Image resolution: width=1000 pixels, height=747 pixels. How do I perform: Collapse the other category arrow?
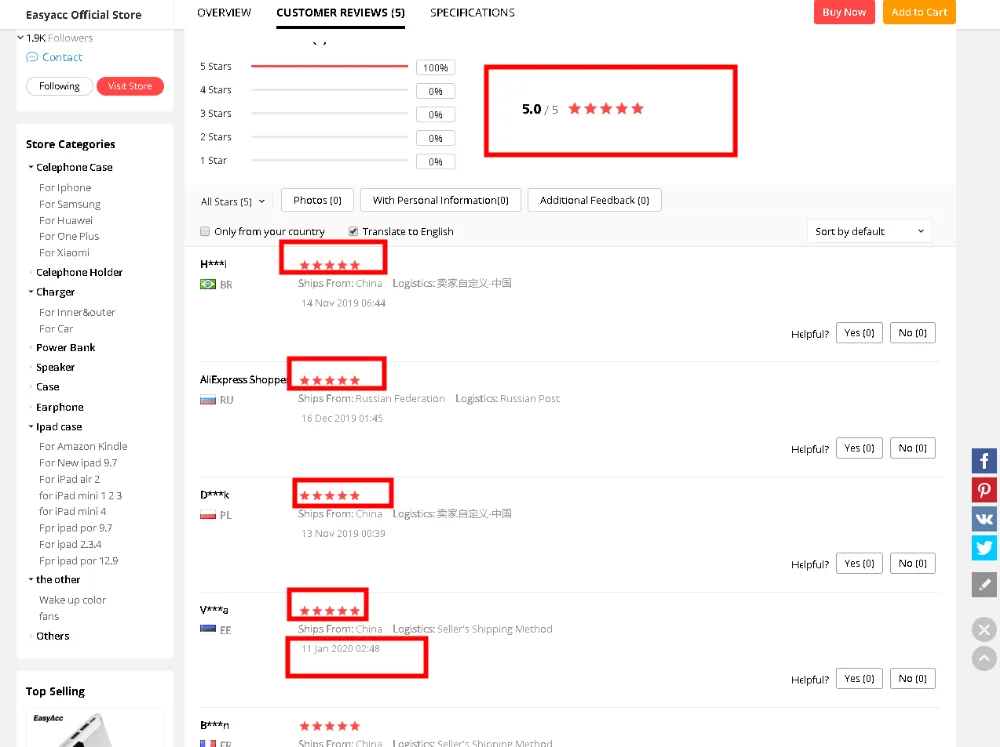tap(31, 579)
